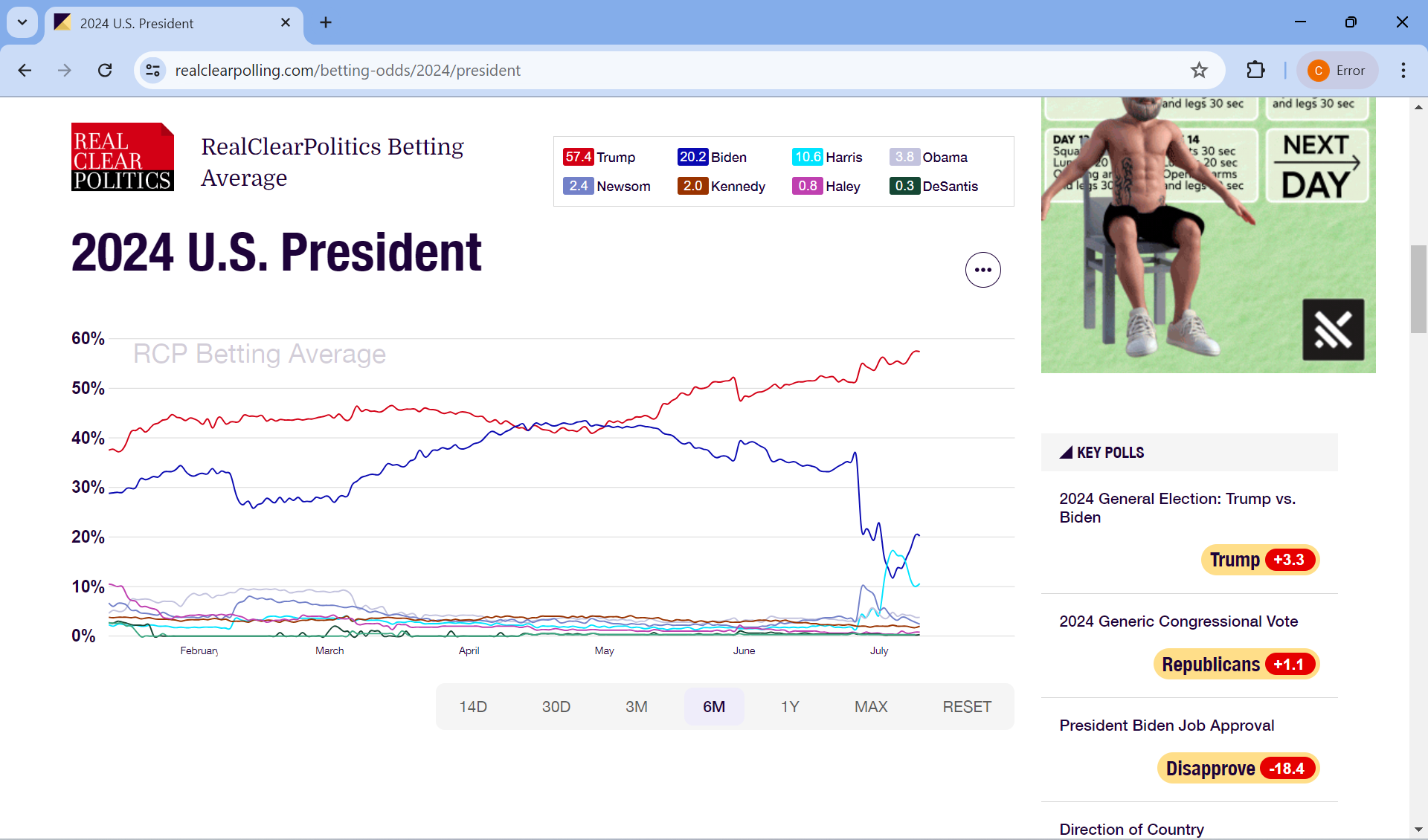Click the Disapprove -18.4 badge
Viewport: 1428px width, 840px height.
point(1238,768)
